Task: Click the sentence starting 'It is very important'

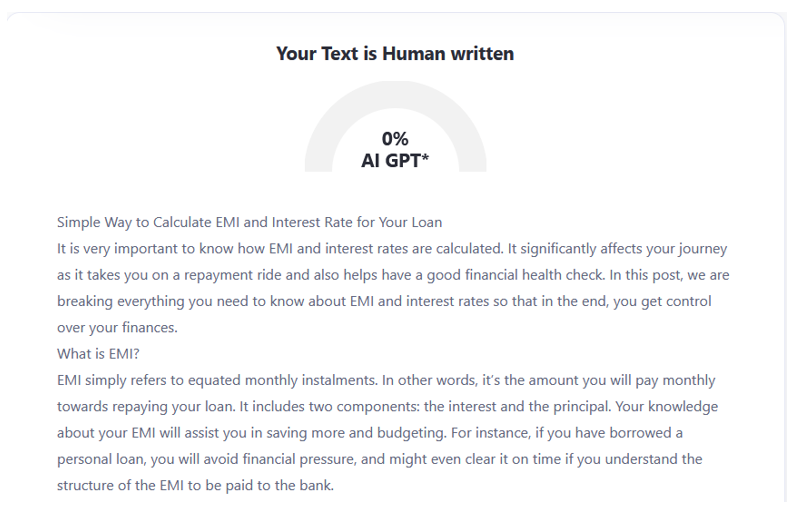Action: (x=280, y=249)
